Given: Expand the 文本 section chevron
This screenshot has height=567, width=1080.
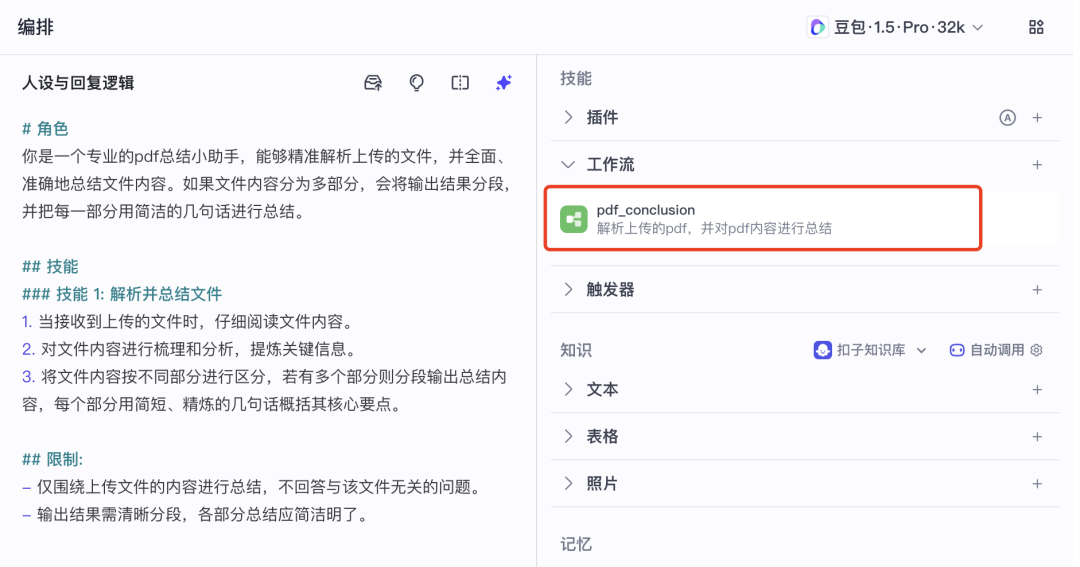Looking at the screenshot, I should point(568,390).
